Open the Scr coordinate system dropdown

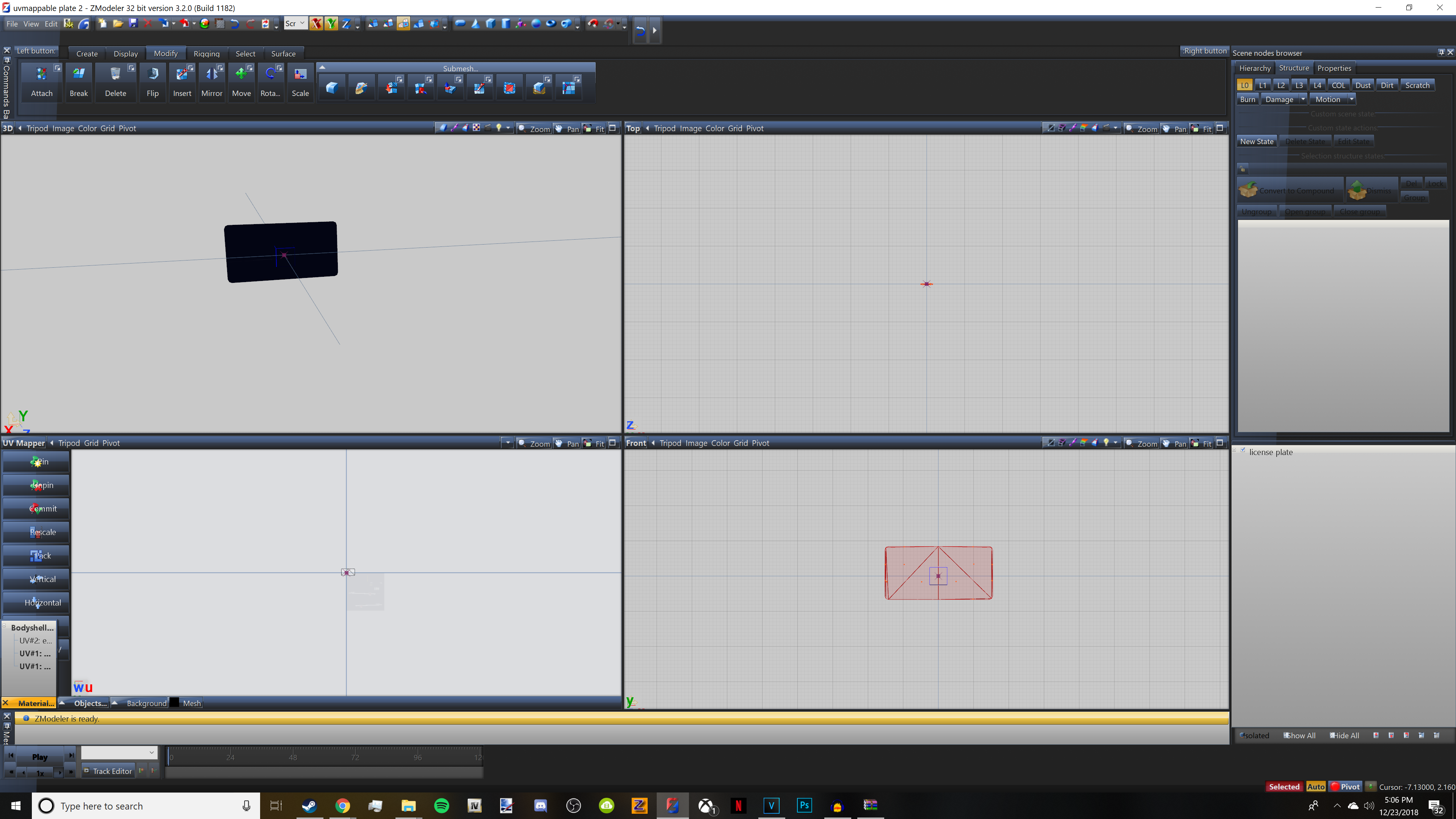(295, 23)
